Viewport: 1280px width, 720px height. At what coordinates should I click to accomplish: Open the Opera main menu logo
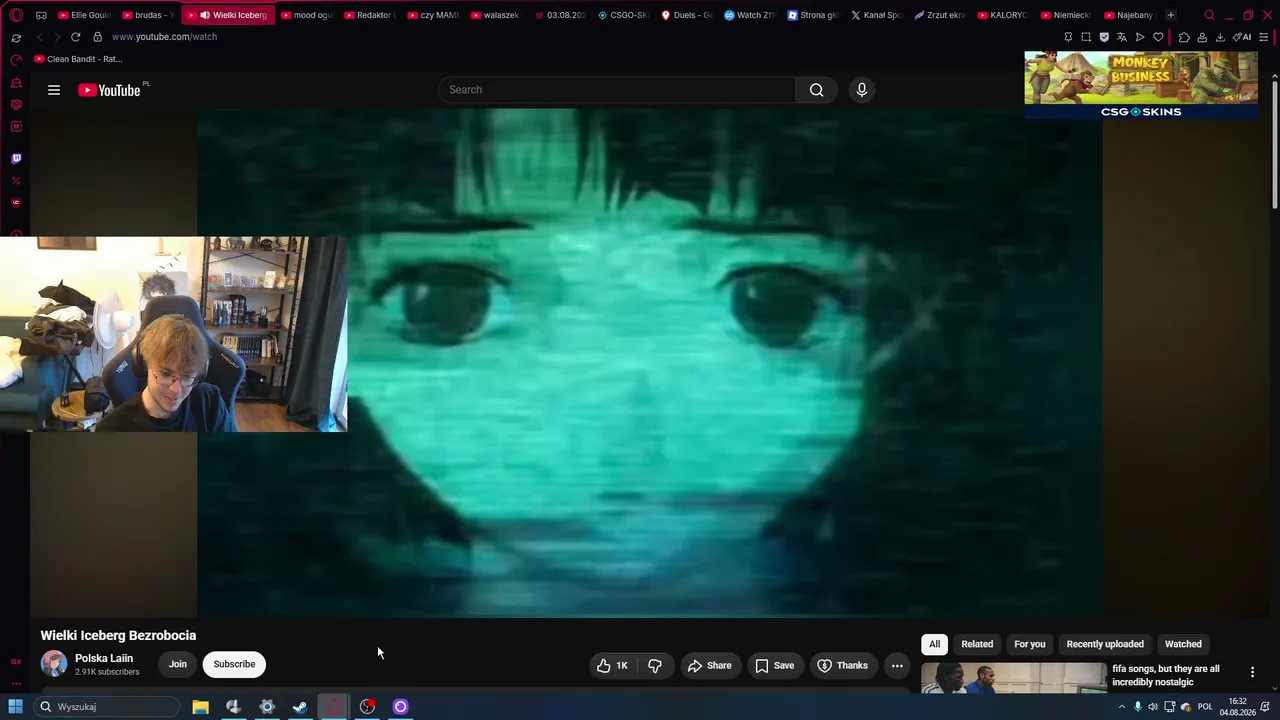point(16,15)
